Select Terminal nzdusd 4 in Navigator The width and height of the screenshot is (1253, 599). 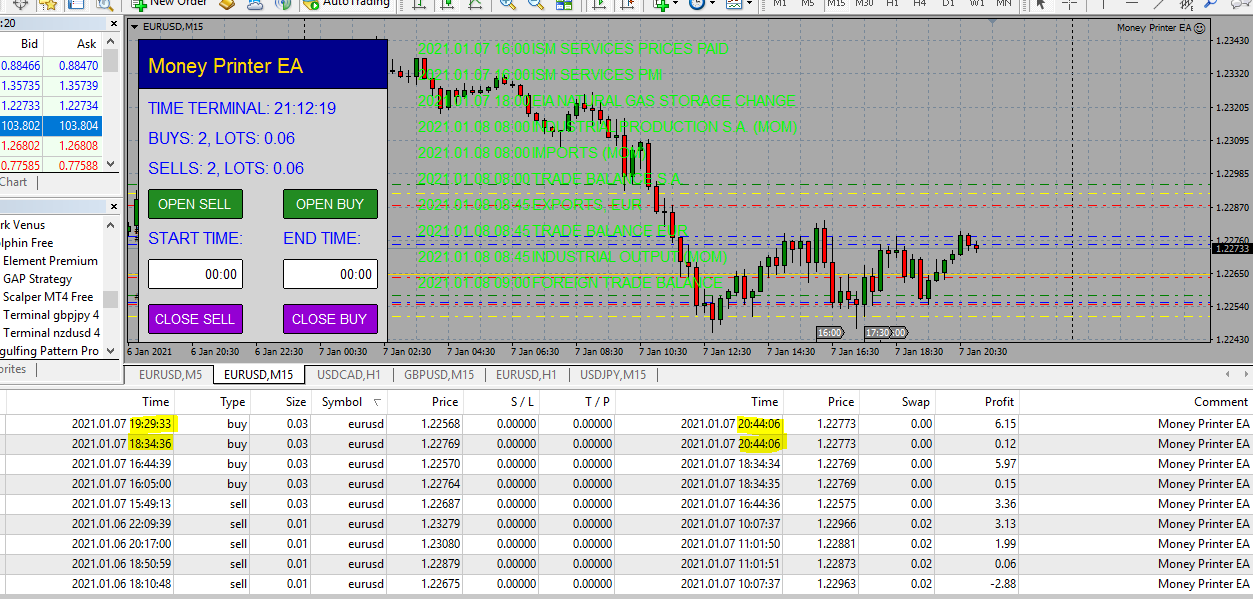[51, 333]
